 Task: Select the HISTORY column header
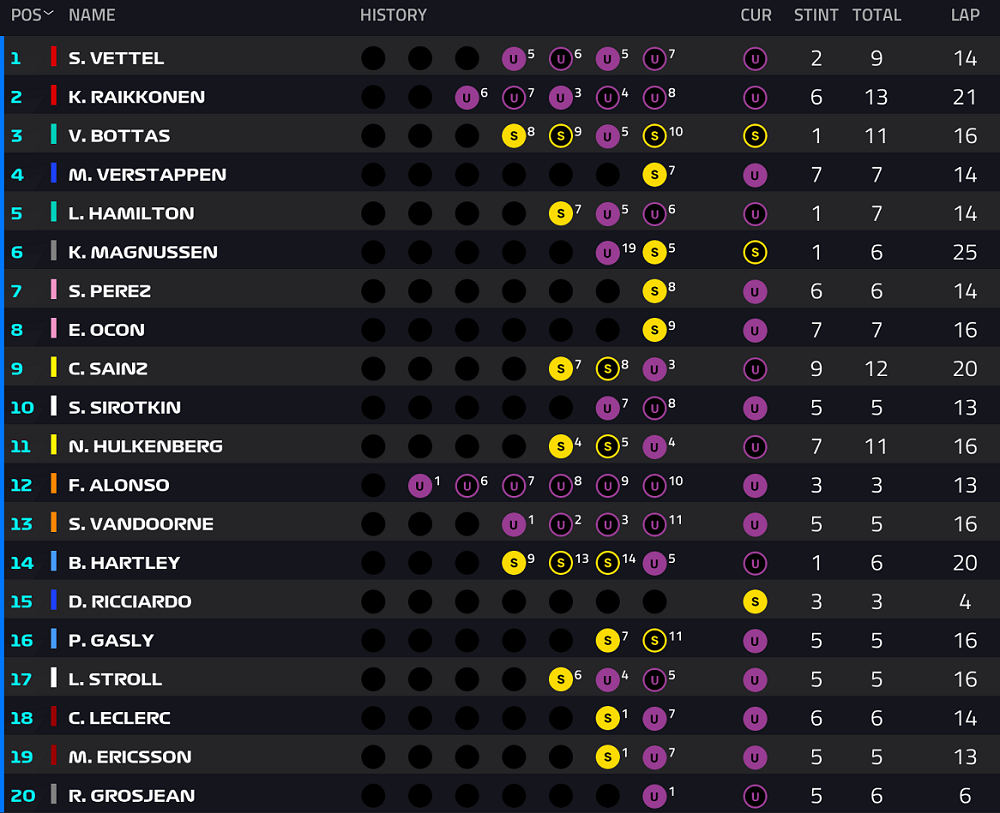pyautogui.click(x=393, y=15)
